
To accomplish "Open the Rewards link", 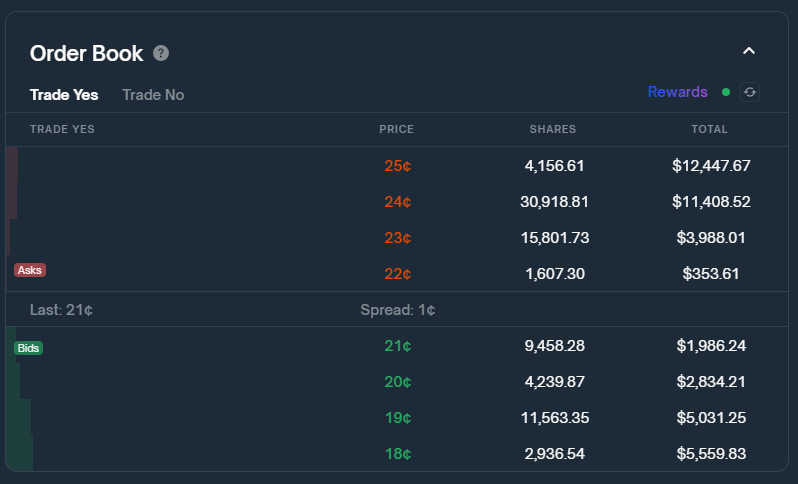I will click(677, 92).
